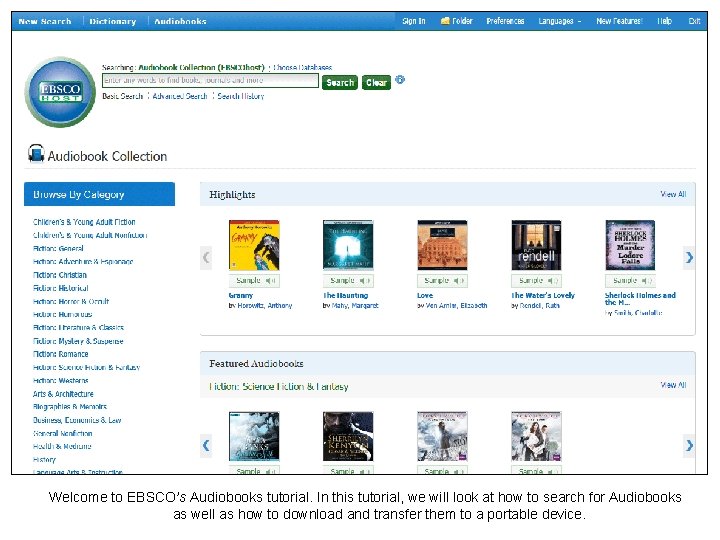Viewport: 720px width, 540px height.
Task: Open Audiobooks from top menu
Action: tap(180, 22)
